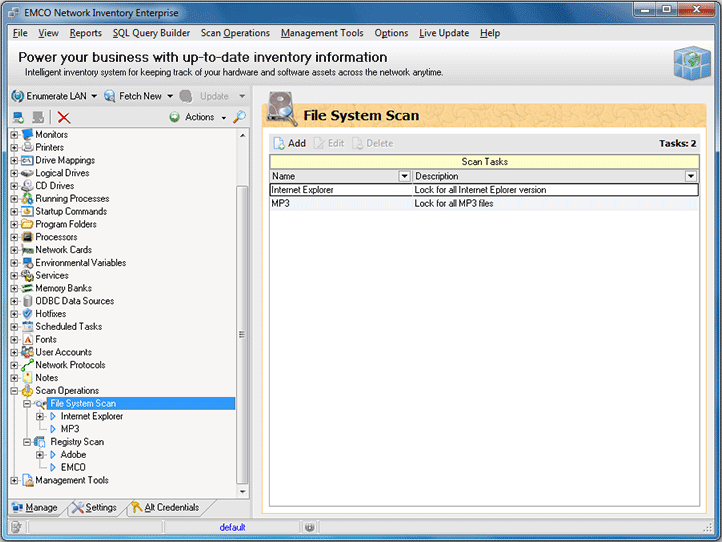
Task: Click the green Actions arrow icon
Action: (x=174, y=117)
